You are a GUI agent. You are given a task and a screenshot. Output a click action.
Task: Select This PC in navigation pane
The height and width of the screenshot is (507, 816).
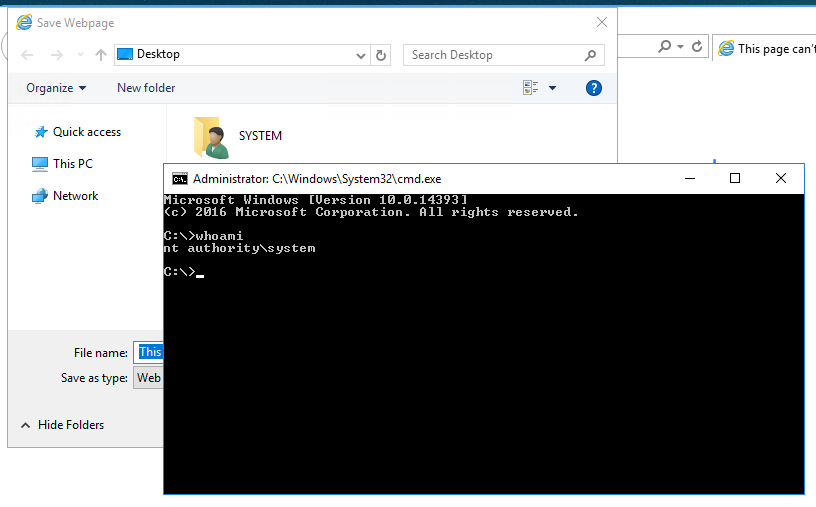62,164
